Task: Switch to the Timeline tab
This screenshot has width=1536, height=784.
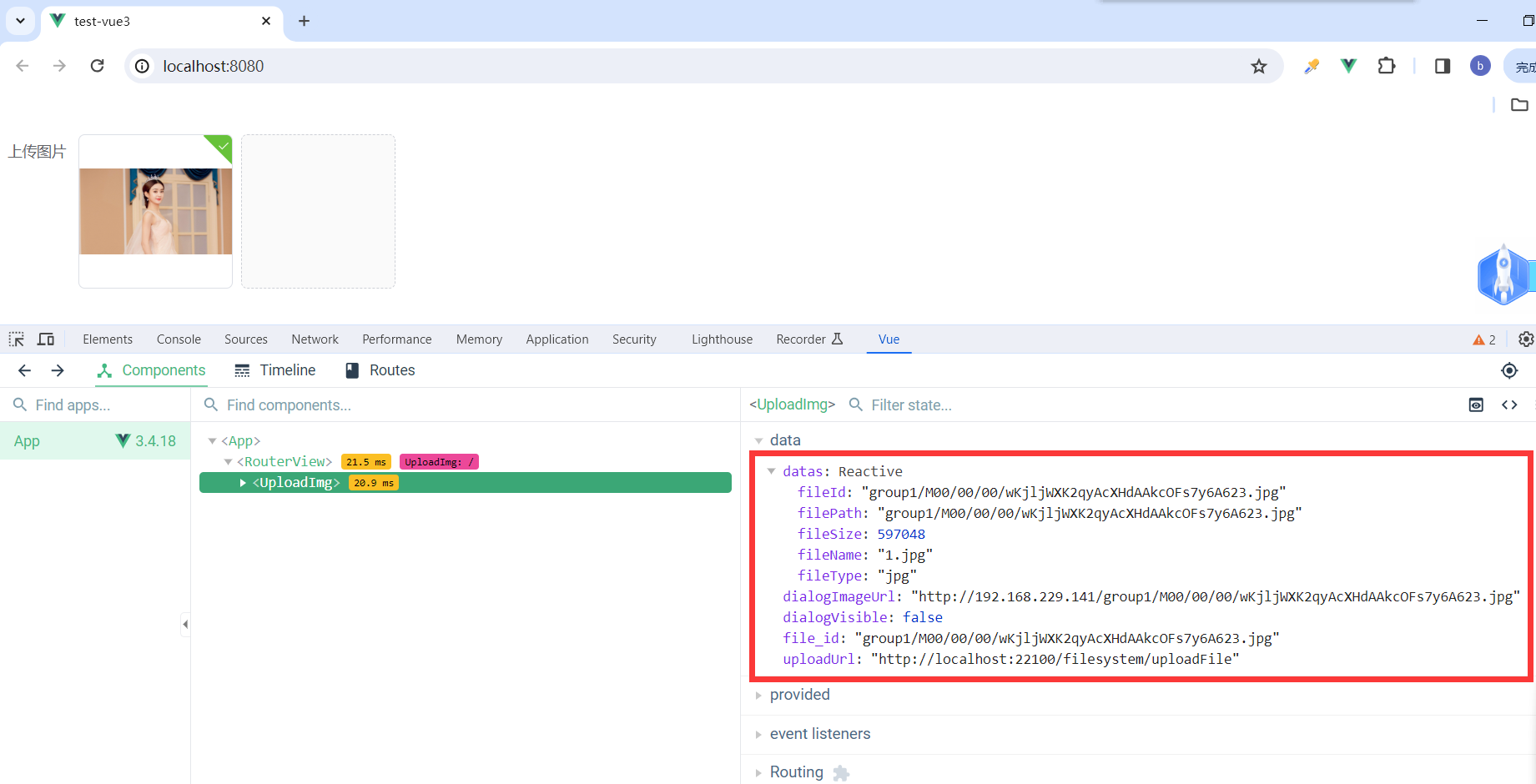Action: [275, 370]
